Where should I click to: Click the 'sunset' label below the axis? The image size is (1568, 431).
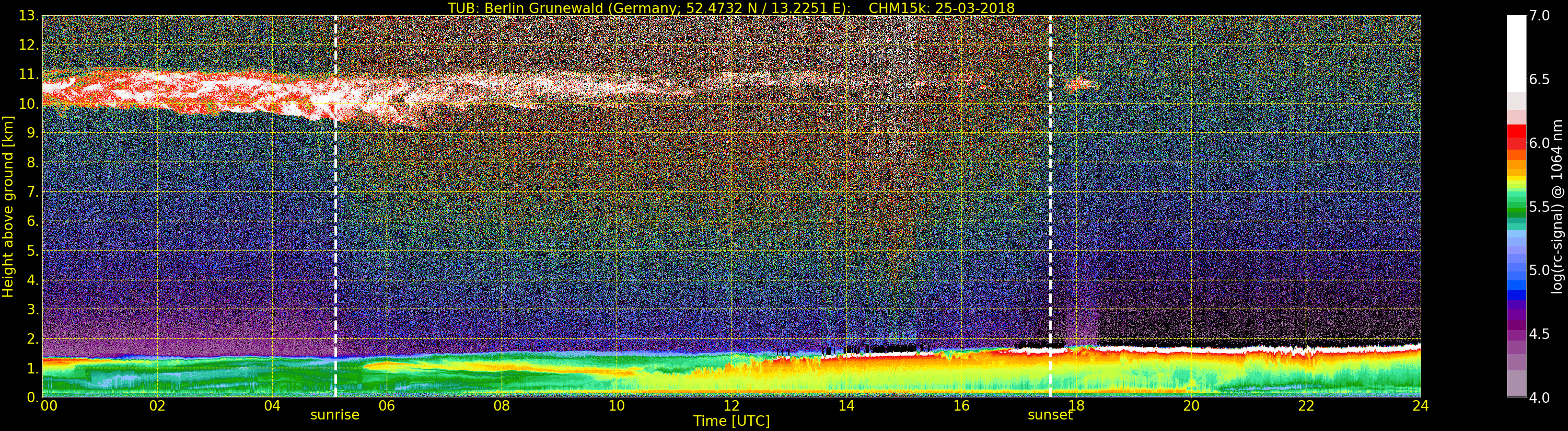point(1050,415)
